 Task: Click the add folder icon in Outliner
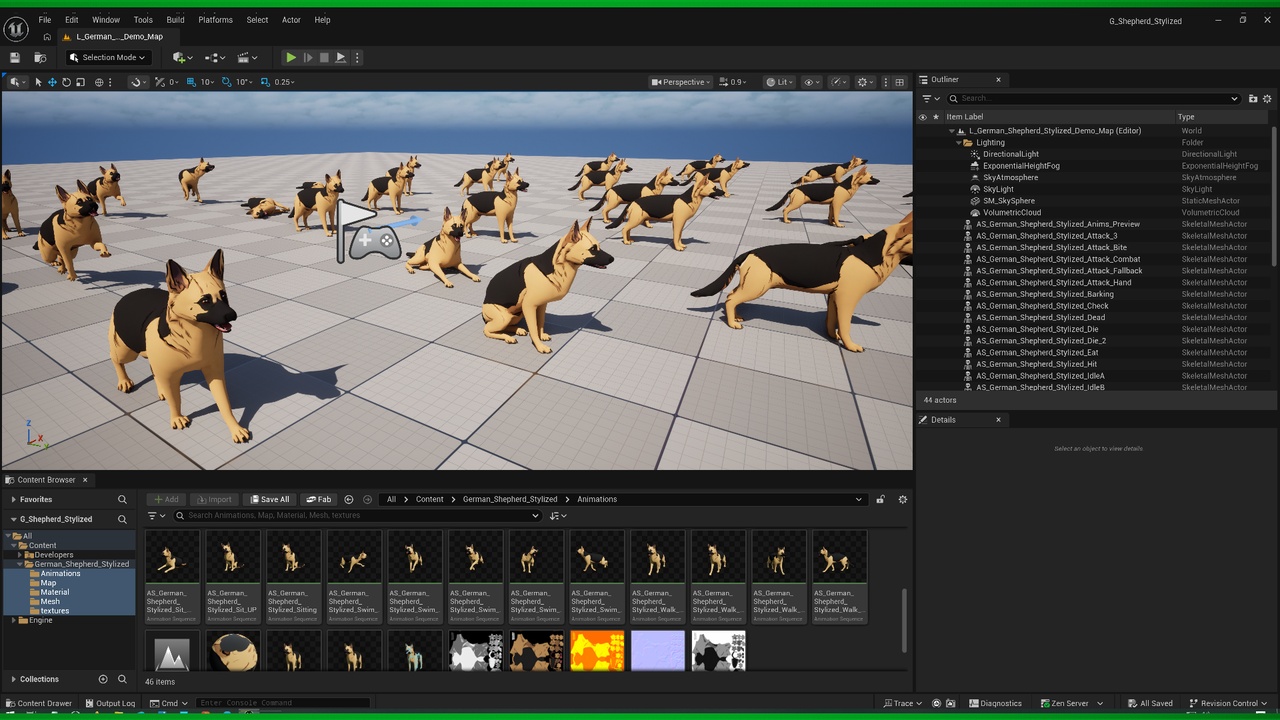click(x=1252, y=99)
